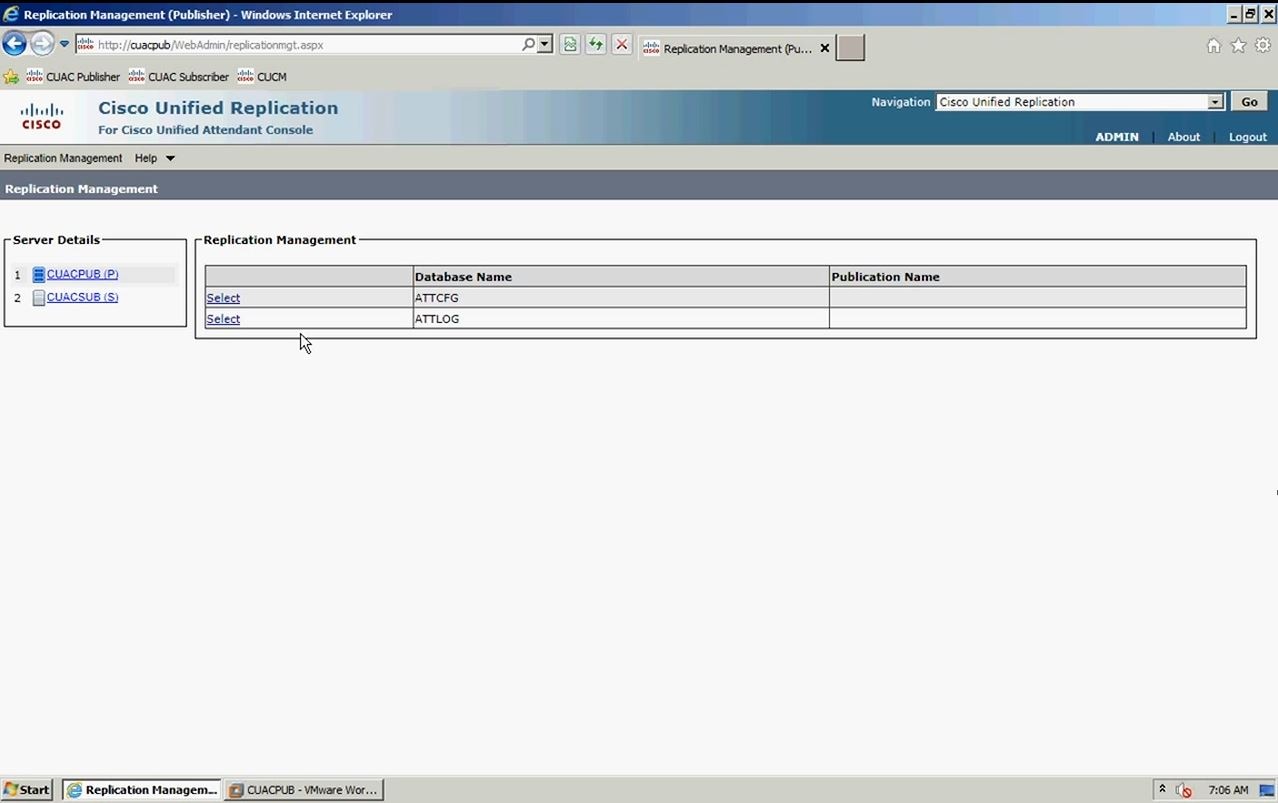This screenshot has height=803, width=1278.
Task: Click the ADMIN user label
Action: (x=1117, y=137)
